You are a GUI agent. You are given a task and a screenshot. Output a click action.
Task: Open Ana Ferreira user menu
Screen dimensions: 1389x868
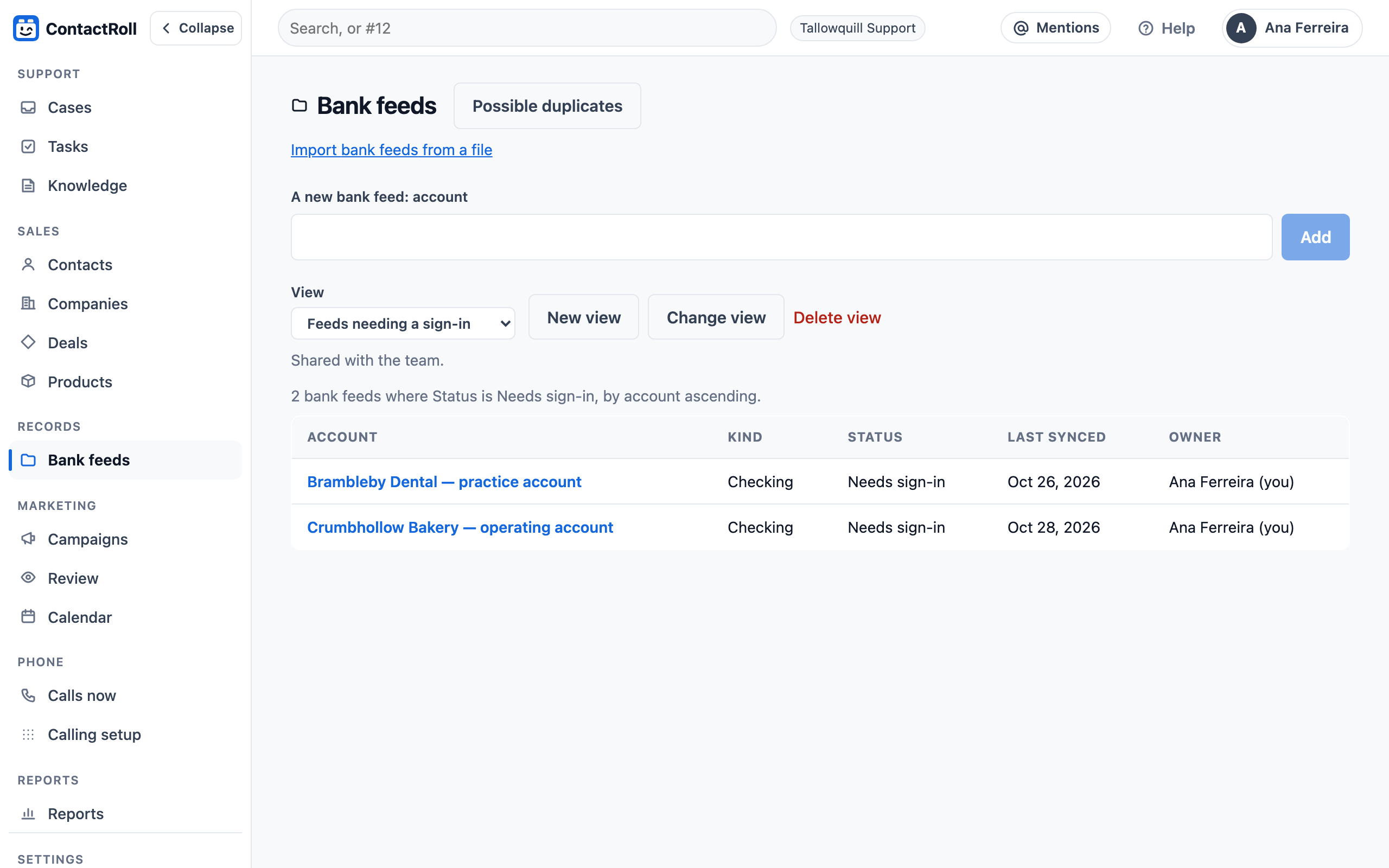[1292, 28]
